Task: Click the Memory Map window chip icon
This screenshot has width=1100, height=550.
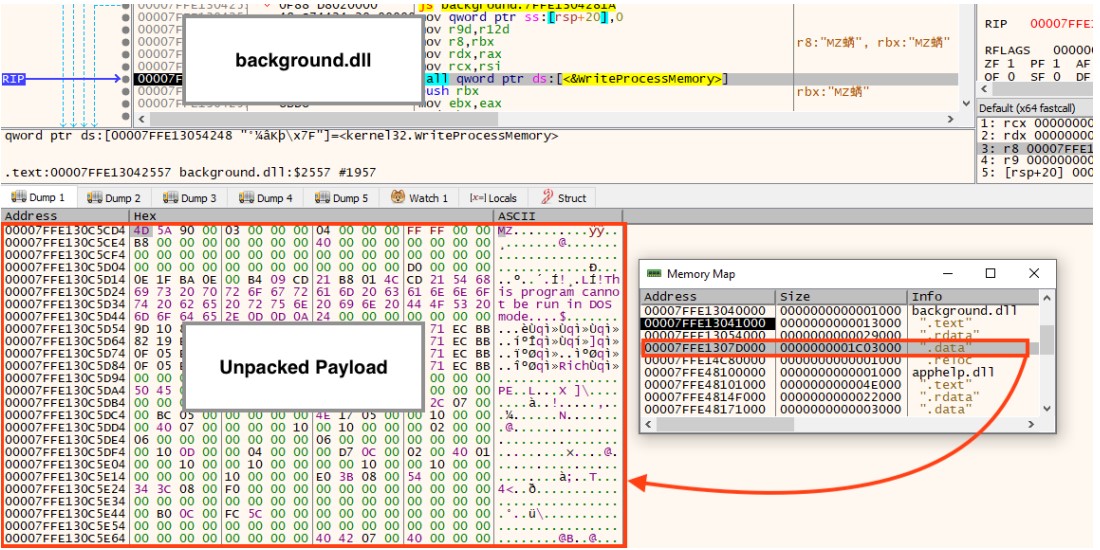Action: coord(654,274)
